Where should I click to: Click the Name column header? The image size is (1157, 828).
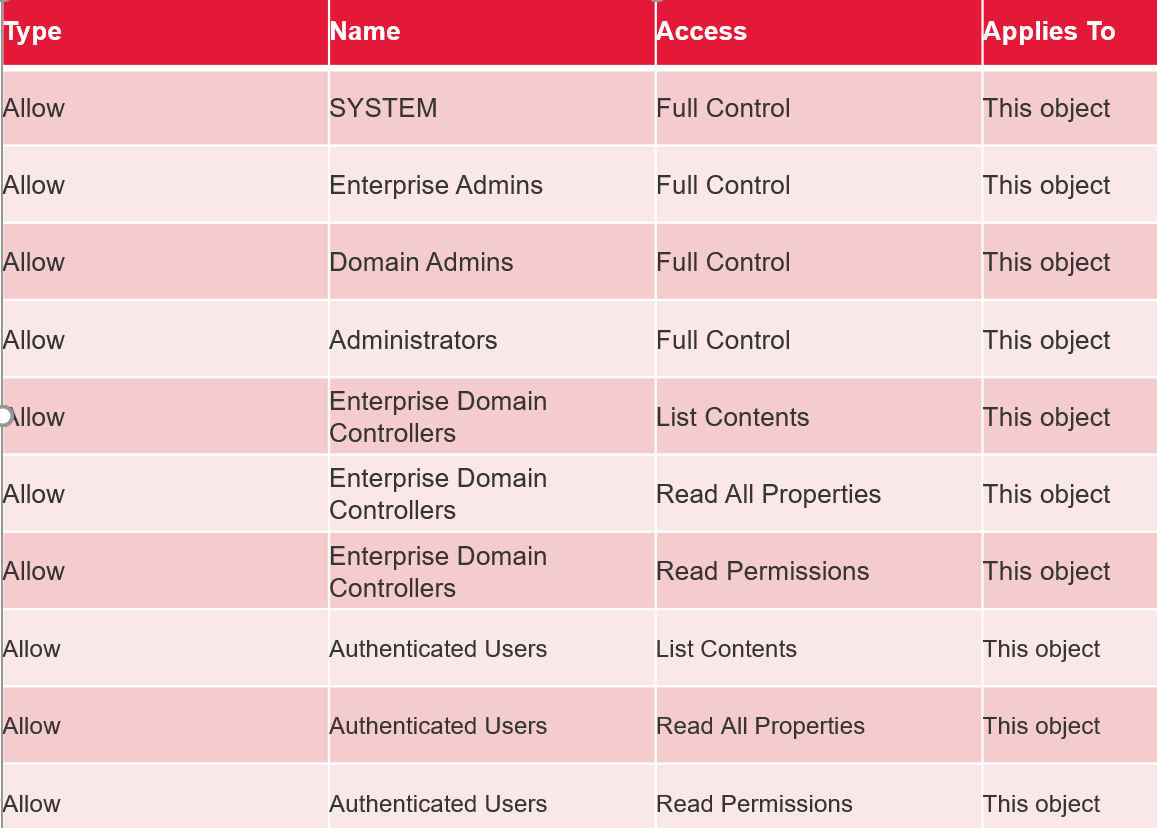pos(365,32)
